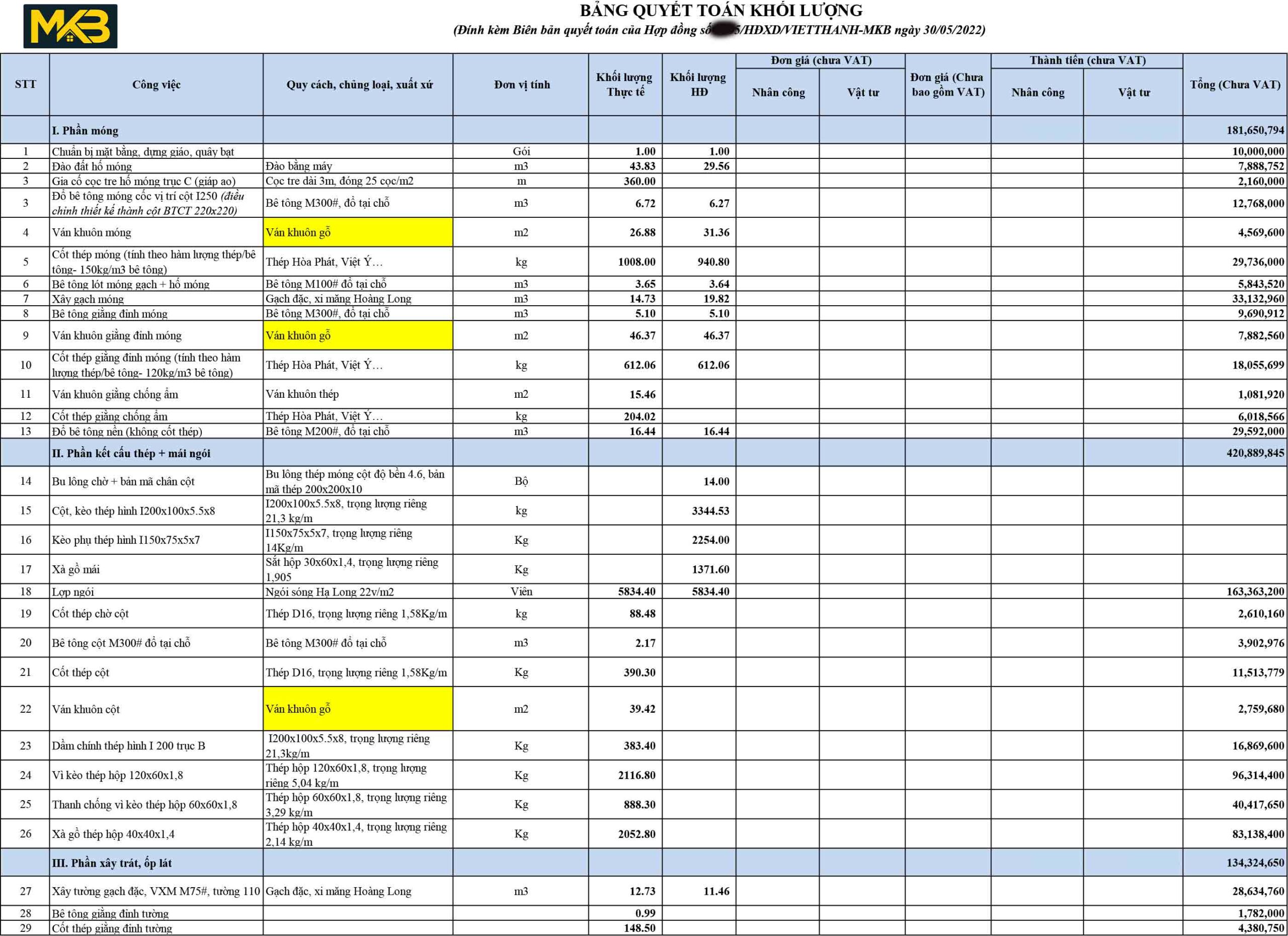Select the 'Công việc' column header
Image resolution: width=1288 pixels, height=936 pixels.
(156, 84)
